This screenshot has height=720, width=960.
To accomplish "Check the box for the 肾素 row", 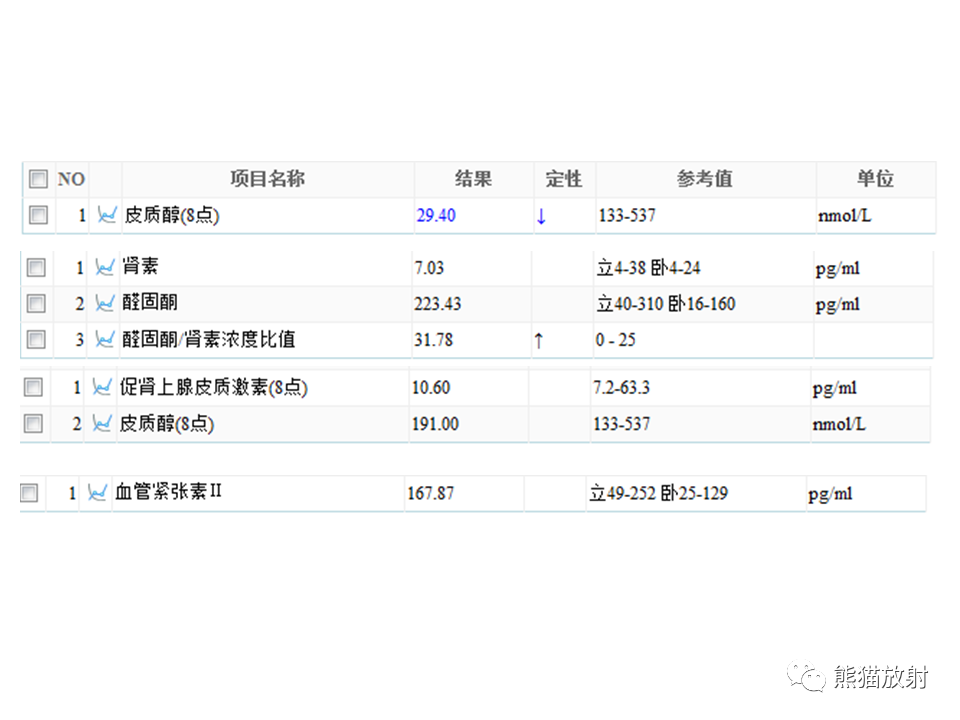I will [36, 268].
